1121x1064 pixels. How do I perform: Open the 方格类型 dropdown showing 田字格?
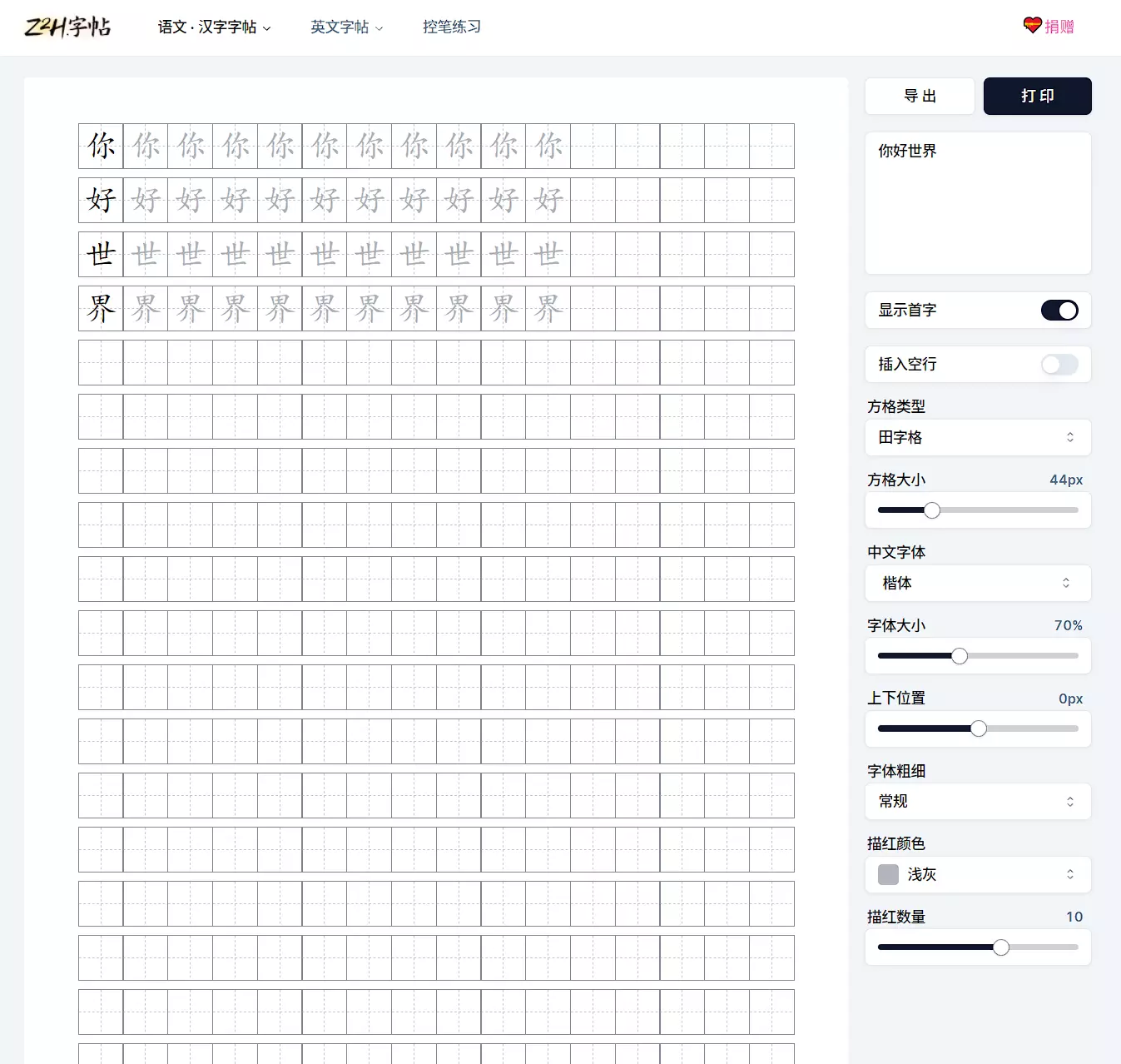pyautogui.click(x=977, y=437)
